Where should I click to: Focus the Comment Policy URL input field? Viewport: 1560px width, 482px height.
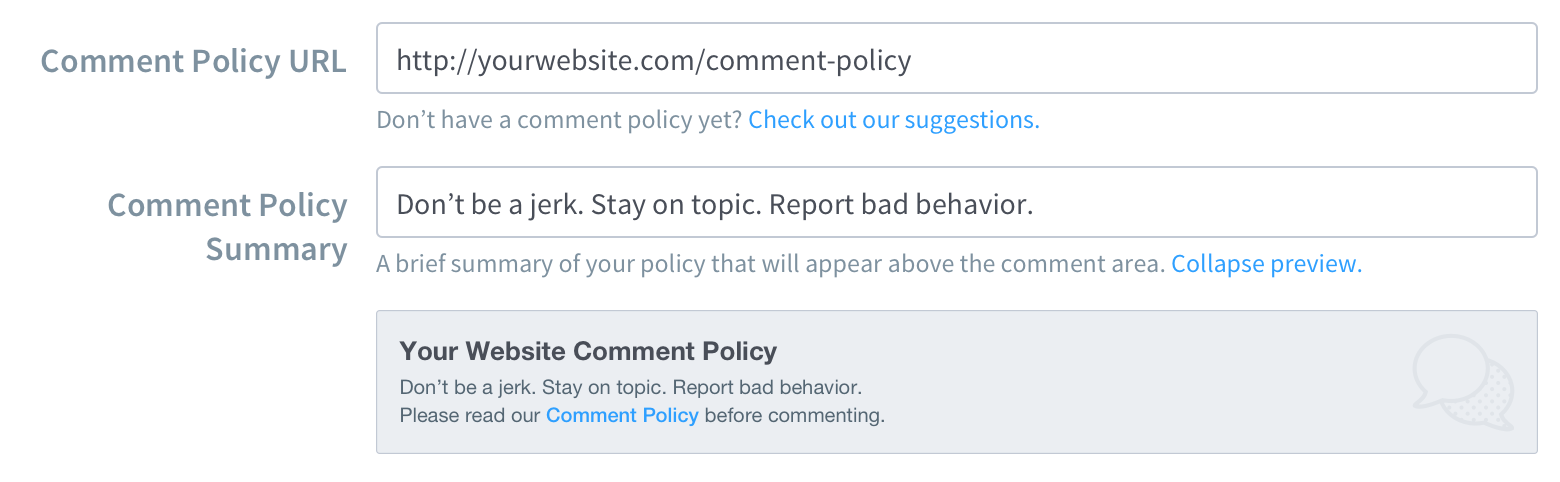tap(956, 58)
